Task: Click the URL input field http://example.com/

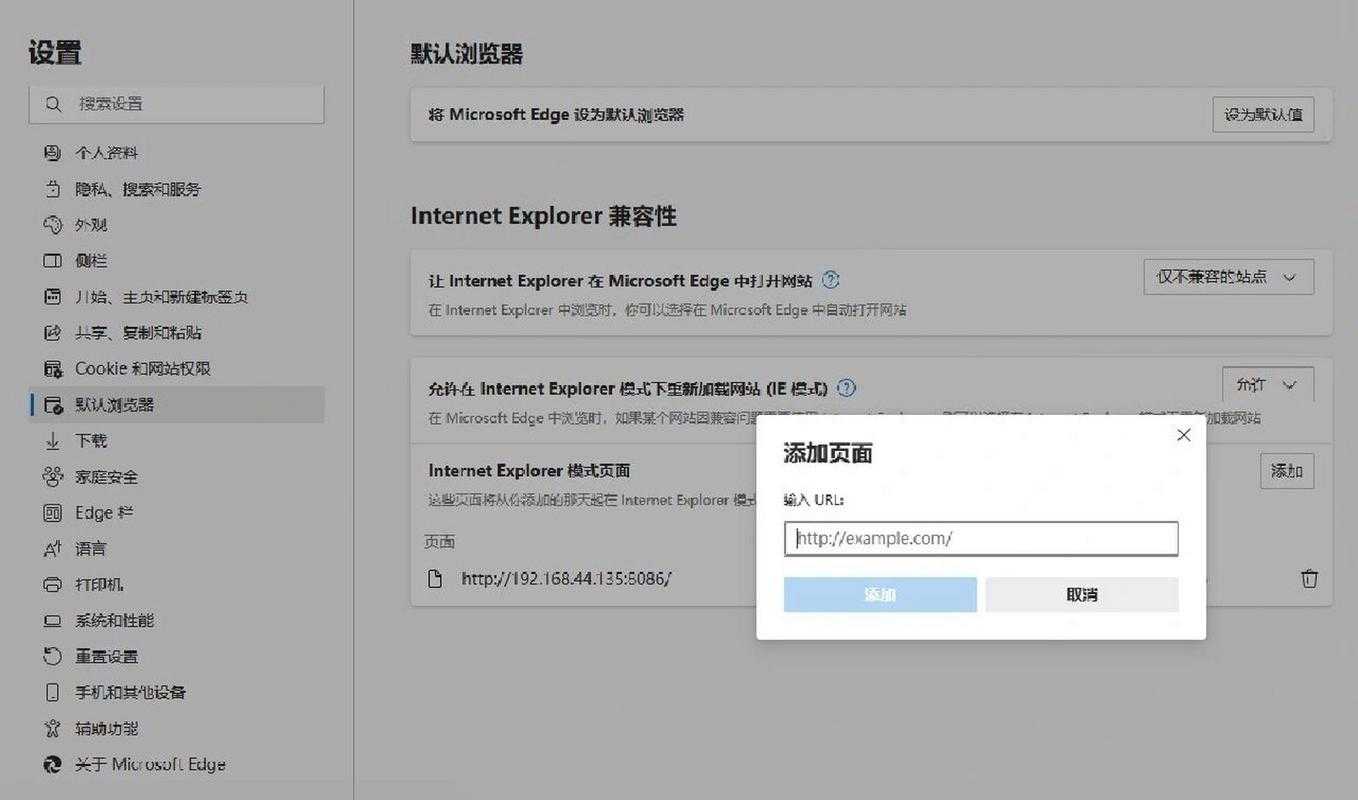Action: pyautogui.click(x=981, y=538)
